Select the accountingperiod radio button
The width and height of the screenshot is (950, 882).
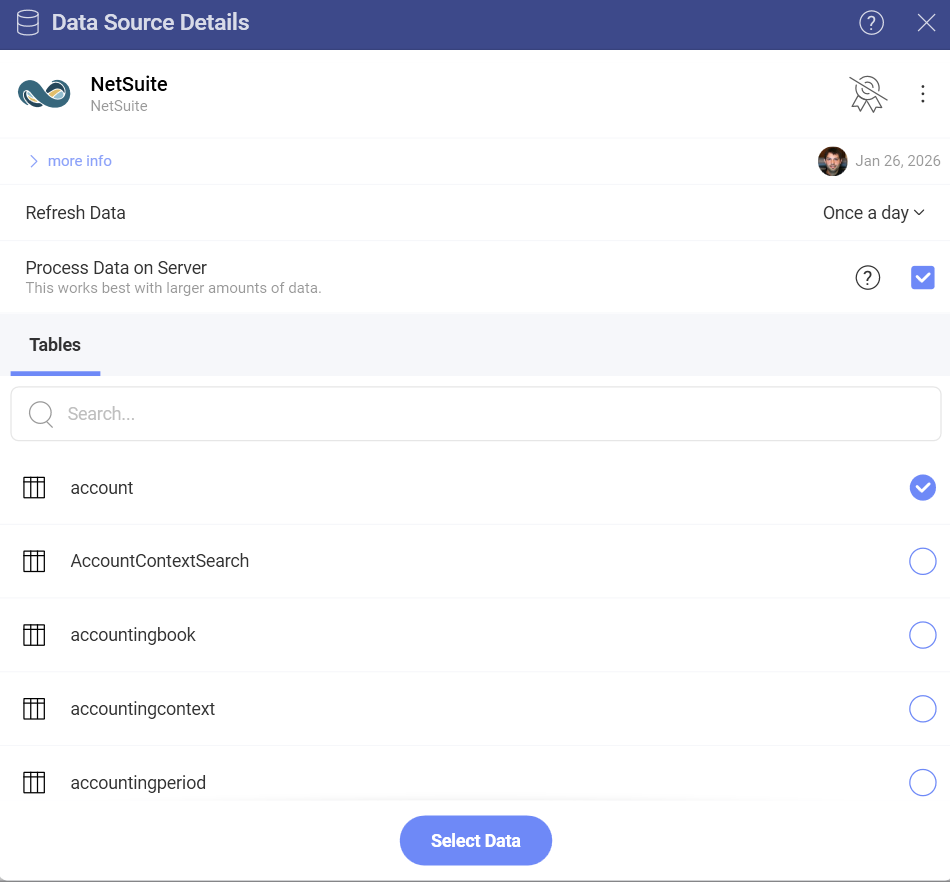pos(922,782)
